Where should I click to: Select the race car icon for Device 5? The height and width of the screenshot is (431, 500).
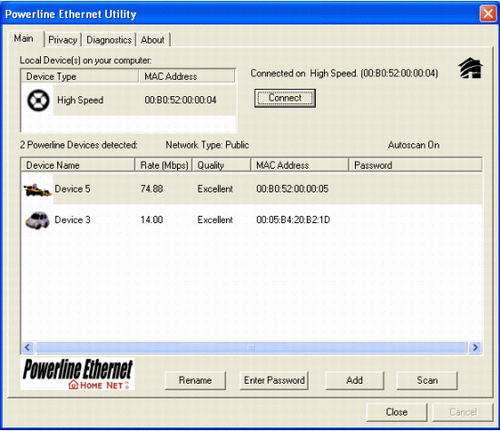point(37,190)
